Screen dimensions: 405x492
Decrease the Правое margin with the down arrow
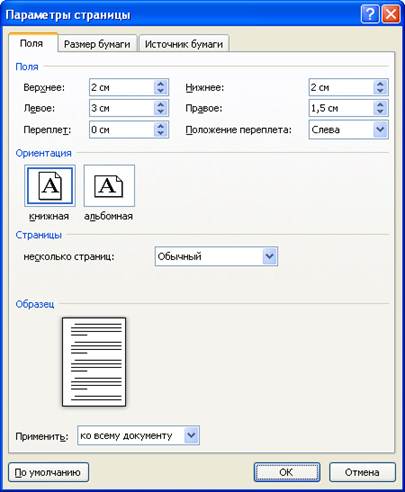click(380, 112)
